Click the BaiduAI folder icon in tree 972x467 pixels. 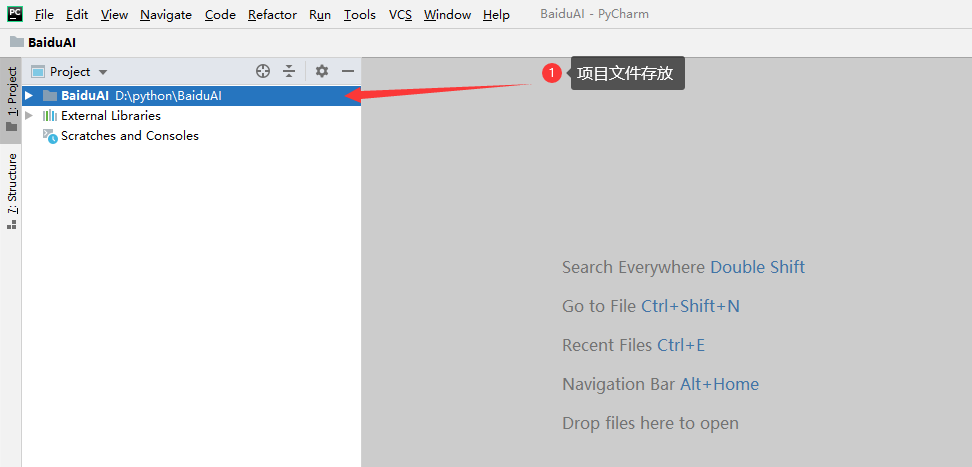pos(50,96)
